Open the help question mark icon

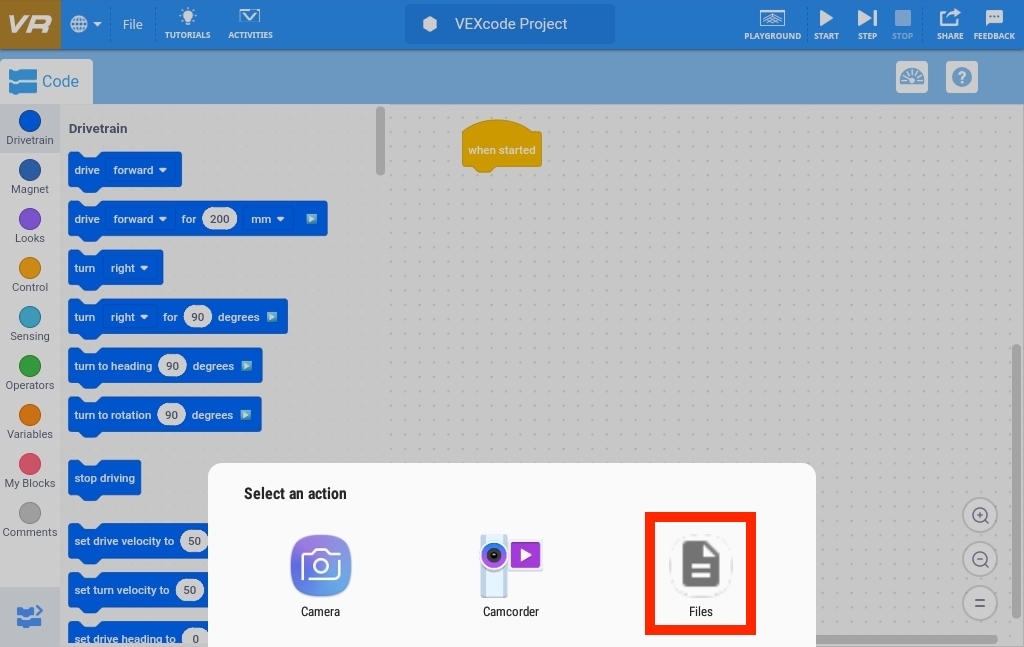(x=961, y=77)
